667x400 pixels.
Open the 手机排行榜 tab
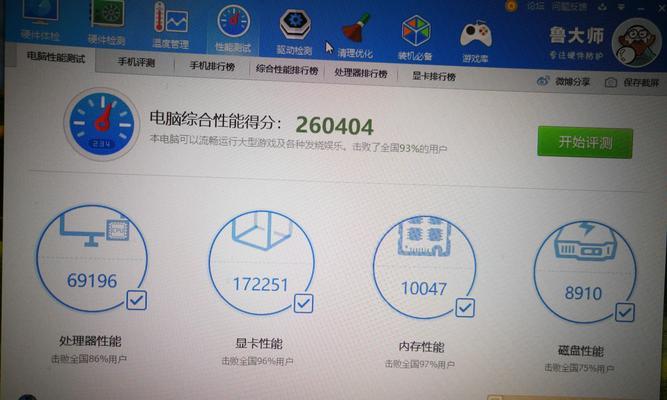pyautogui.click(x=212, y=66)
